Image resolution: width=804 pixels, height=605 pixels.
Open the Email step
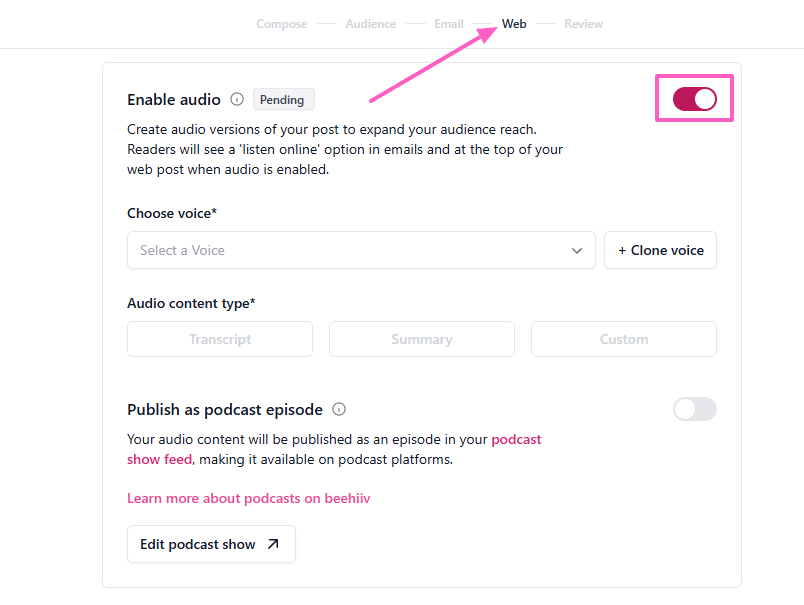coord(448,24)
